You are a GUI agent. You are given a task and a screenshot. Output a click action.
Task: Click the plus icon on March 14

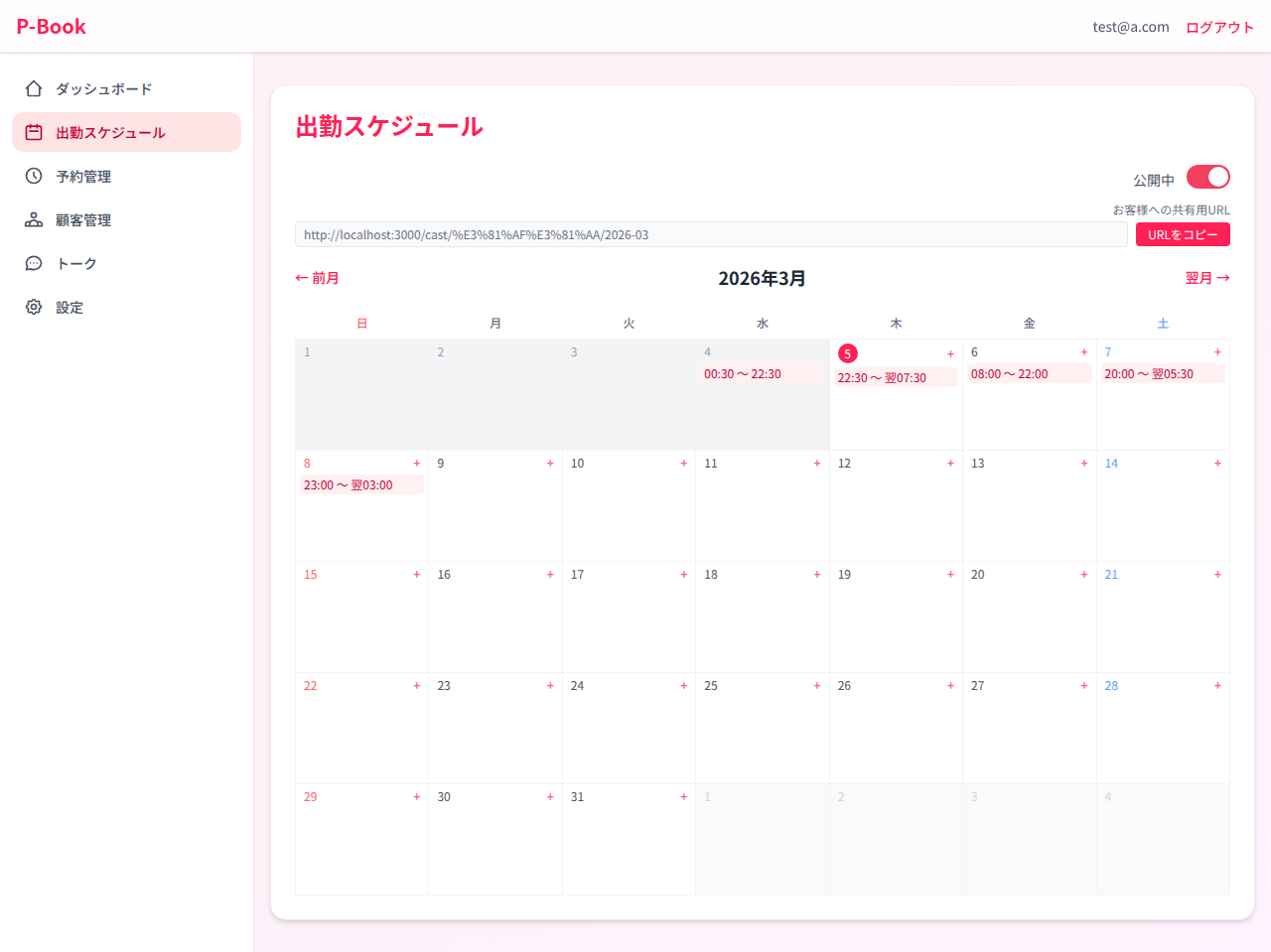(x=1217, y=463)
